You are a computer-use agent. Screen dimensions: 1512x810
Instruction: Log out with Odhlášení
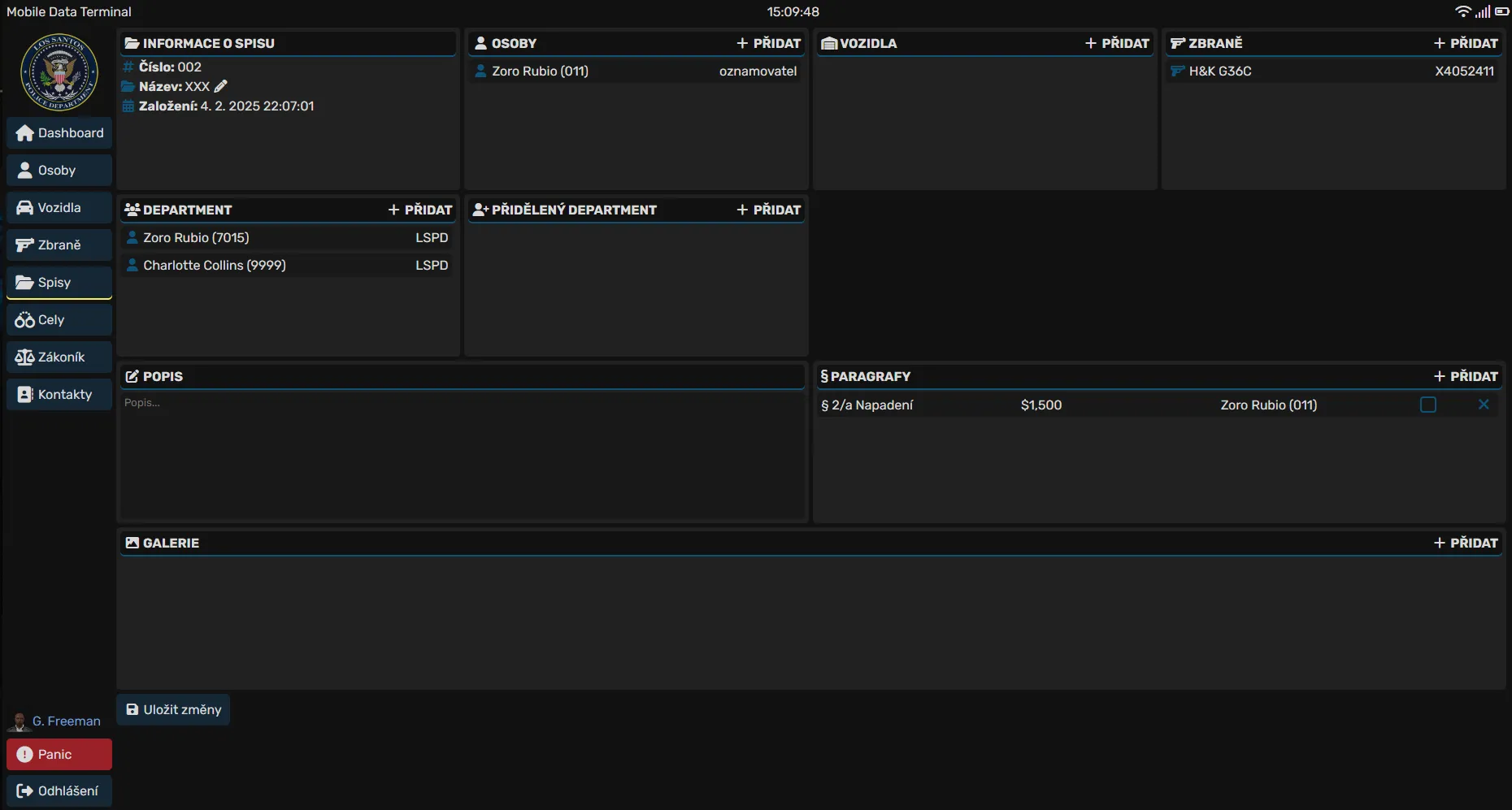tap(59, 791)
